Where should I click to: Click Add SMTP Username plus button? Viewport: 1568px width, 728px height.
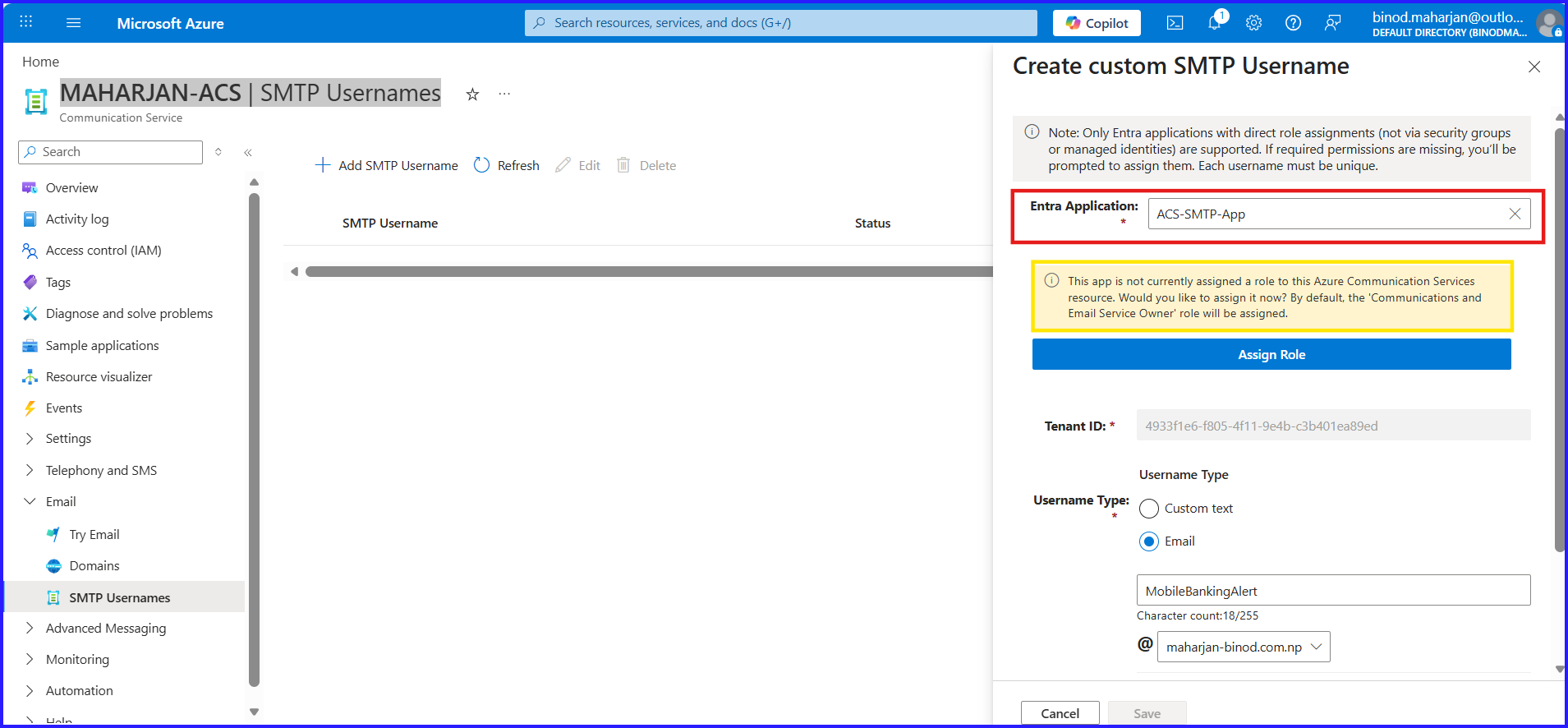tap(386, 165)
